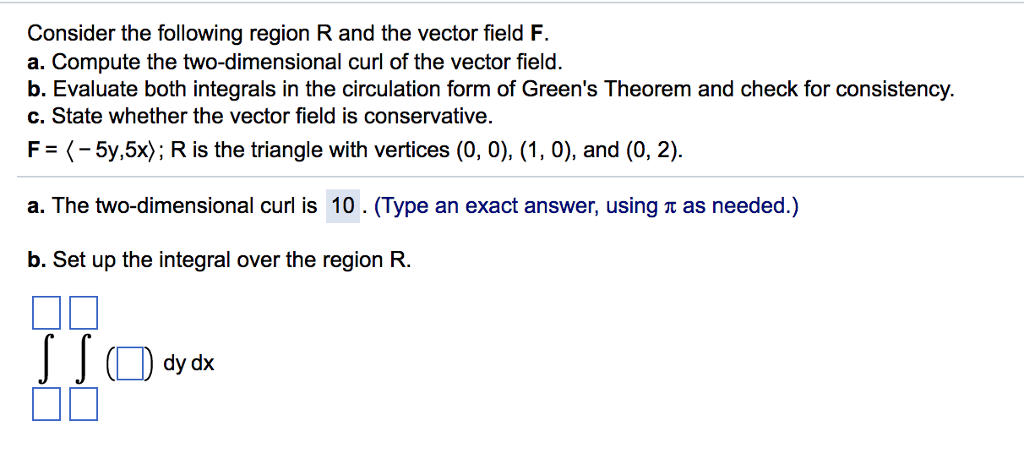The width and height of the screenshot is (1024, 470).
Task: Click the curl answer field containing 10
Action: [343, 207]
